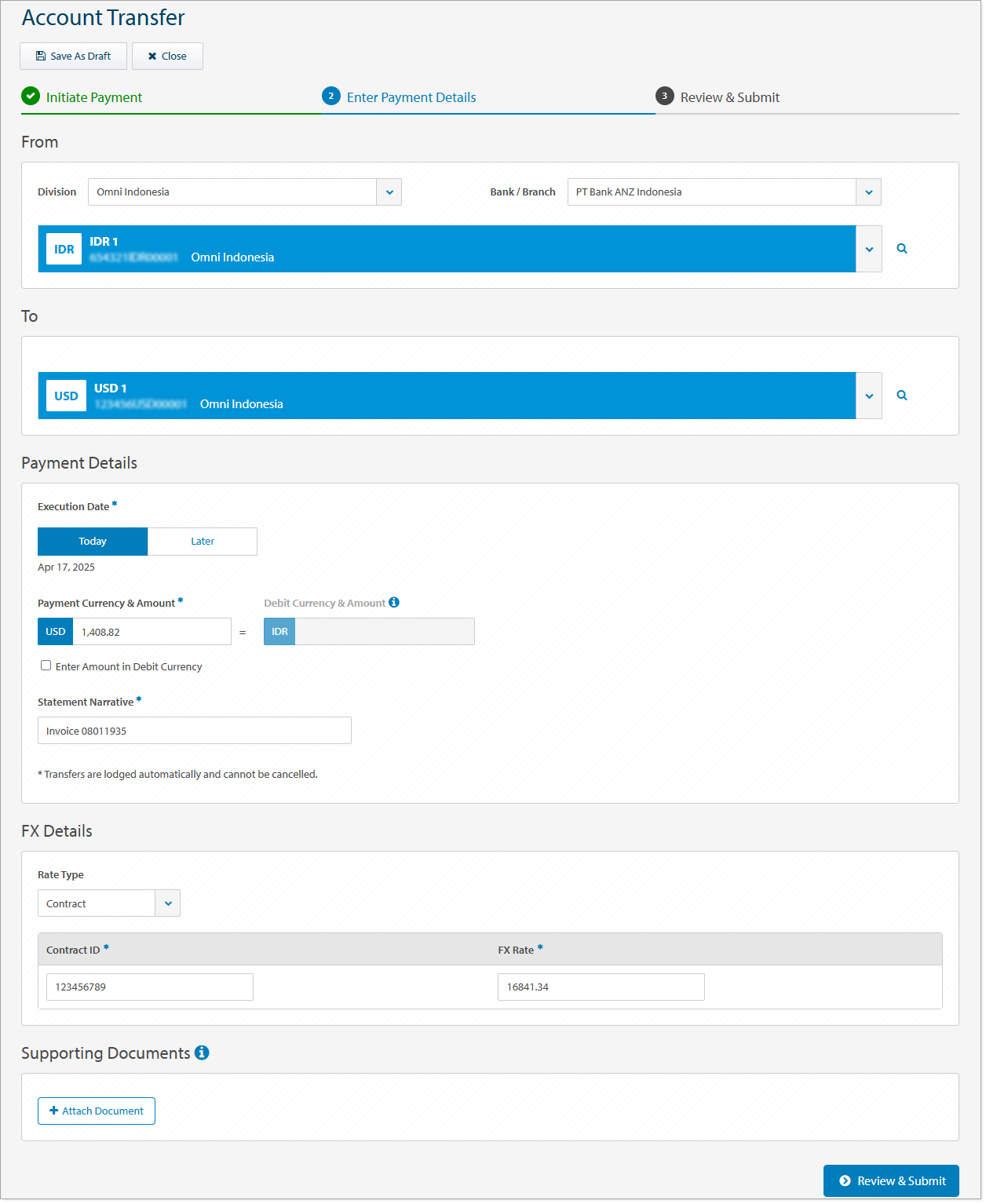This screenshot has height=1204, width=986.
Task: Go to Enter Payment Details step
Action: coord(411,97)
